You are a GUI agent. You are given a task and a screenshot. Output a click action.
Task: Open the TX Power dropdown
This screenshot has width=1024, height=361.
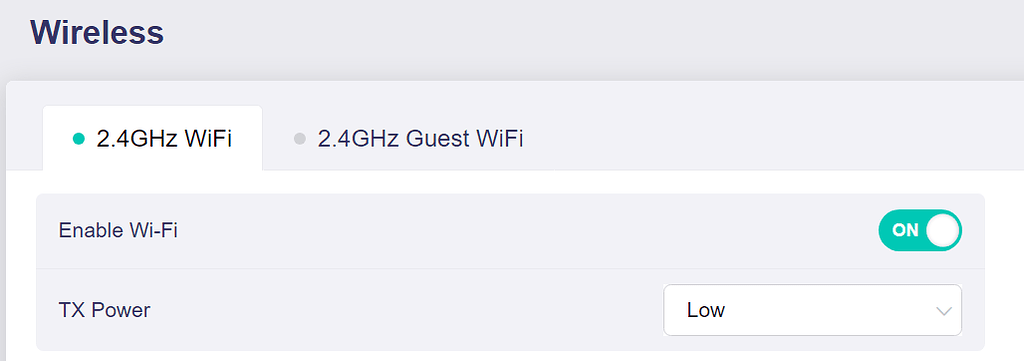[812, 310]
